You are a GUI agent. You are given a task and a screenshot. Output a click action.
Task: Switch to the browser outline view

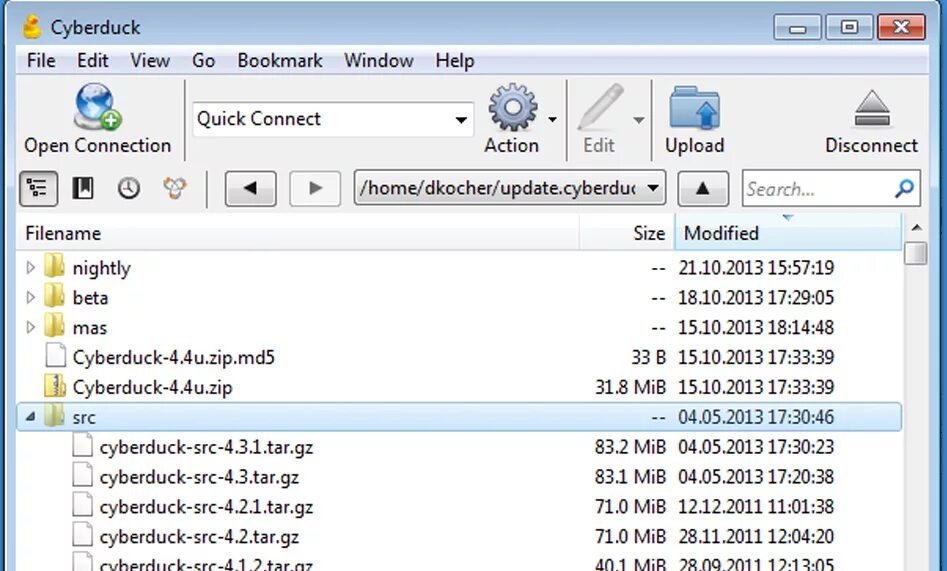pyautogui.click(x=38, y=189)
